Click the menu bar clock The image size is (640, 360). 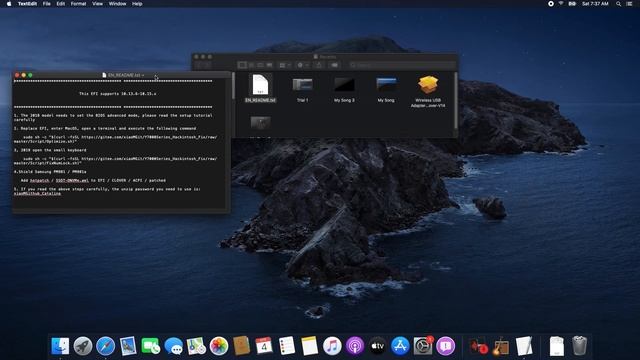coord(595,4)
